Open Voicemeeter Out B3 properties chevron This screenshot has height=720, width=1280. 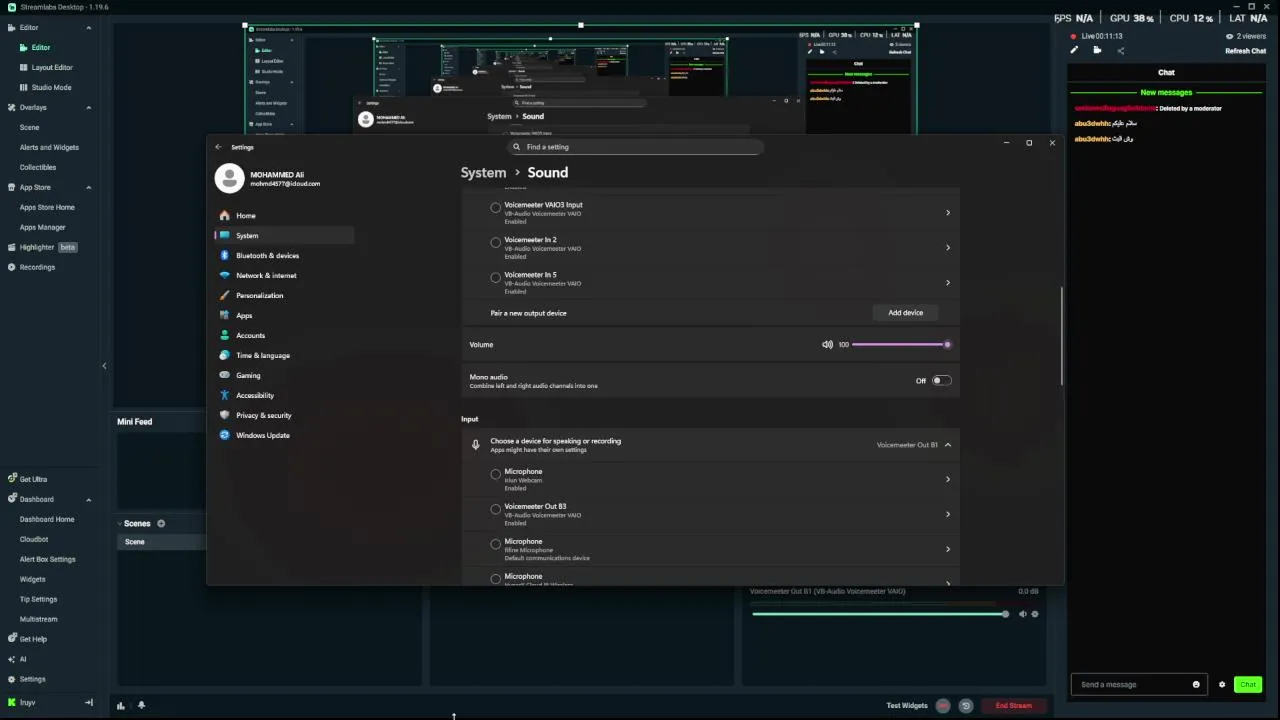coord(948,514)
